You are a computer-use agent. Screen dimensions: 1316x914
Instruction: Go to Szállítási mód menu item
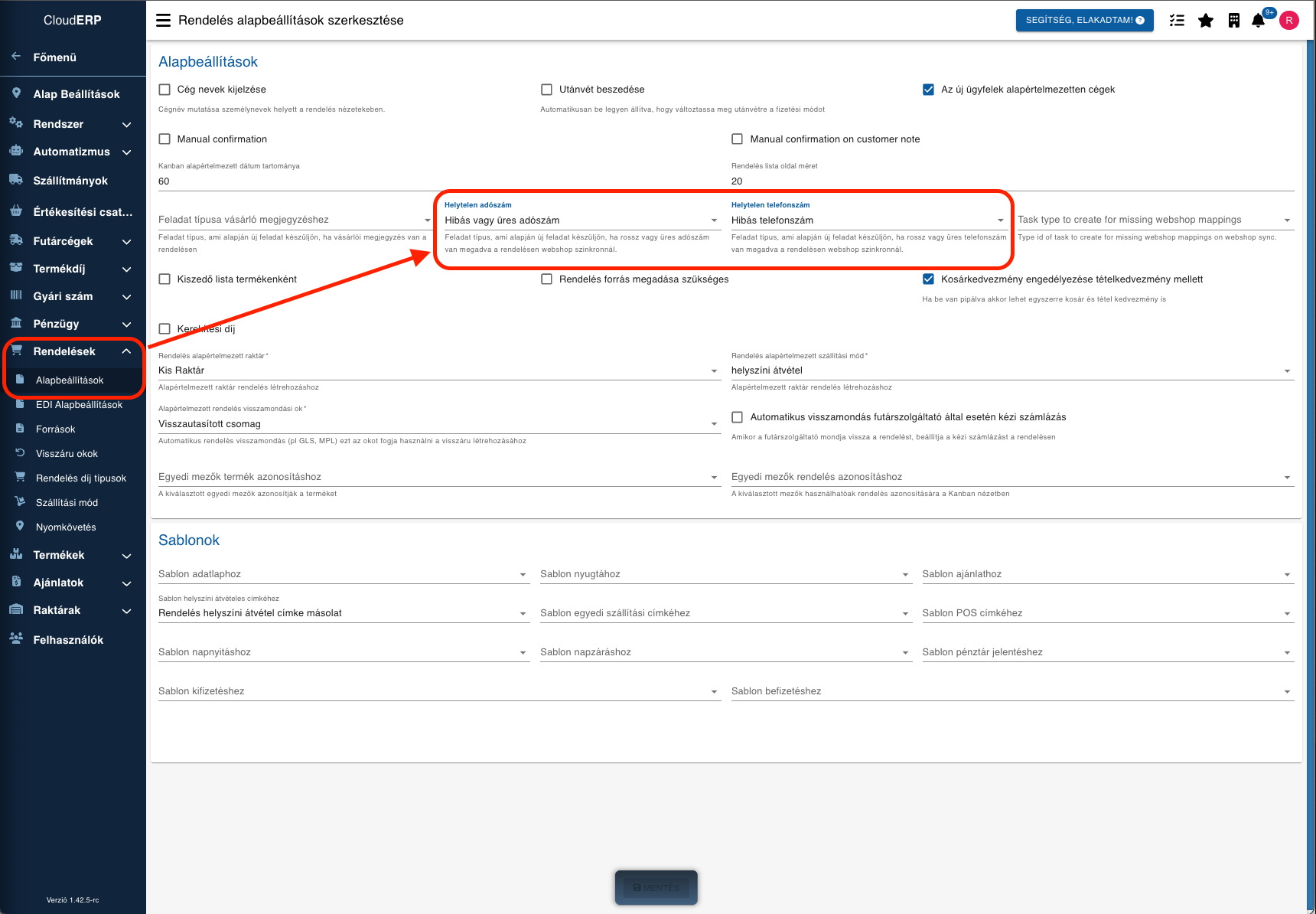(67, 503)
